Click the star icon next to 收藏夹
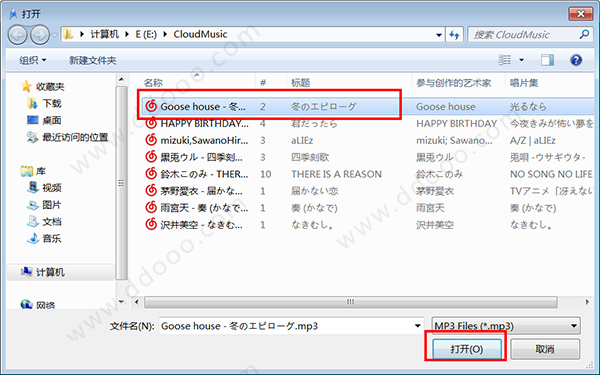Screen dimensions: 600x375 [x=26, y=86]
